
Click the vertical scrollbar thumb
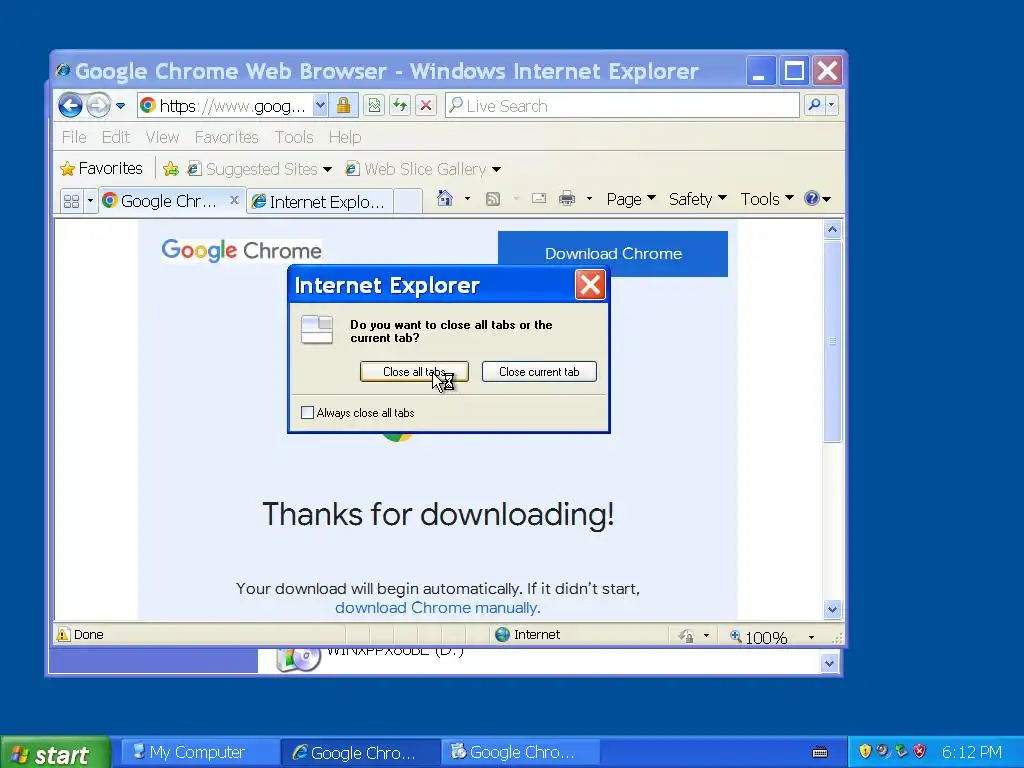832,342
